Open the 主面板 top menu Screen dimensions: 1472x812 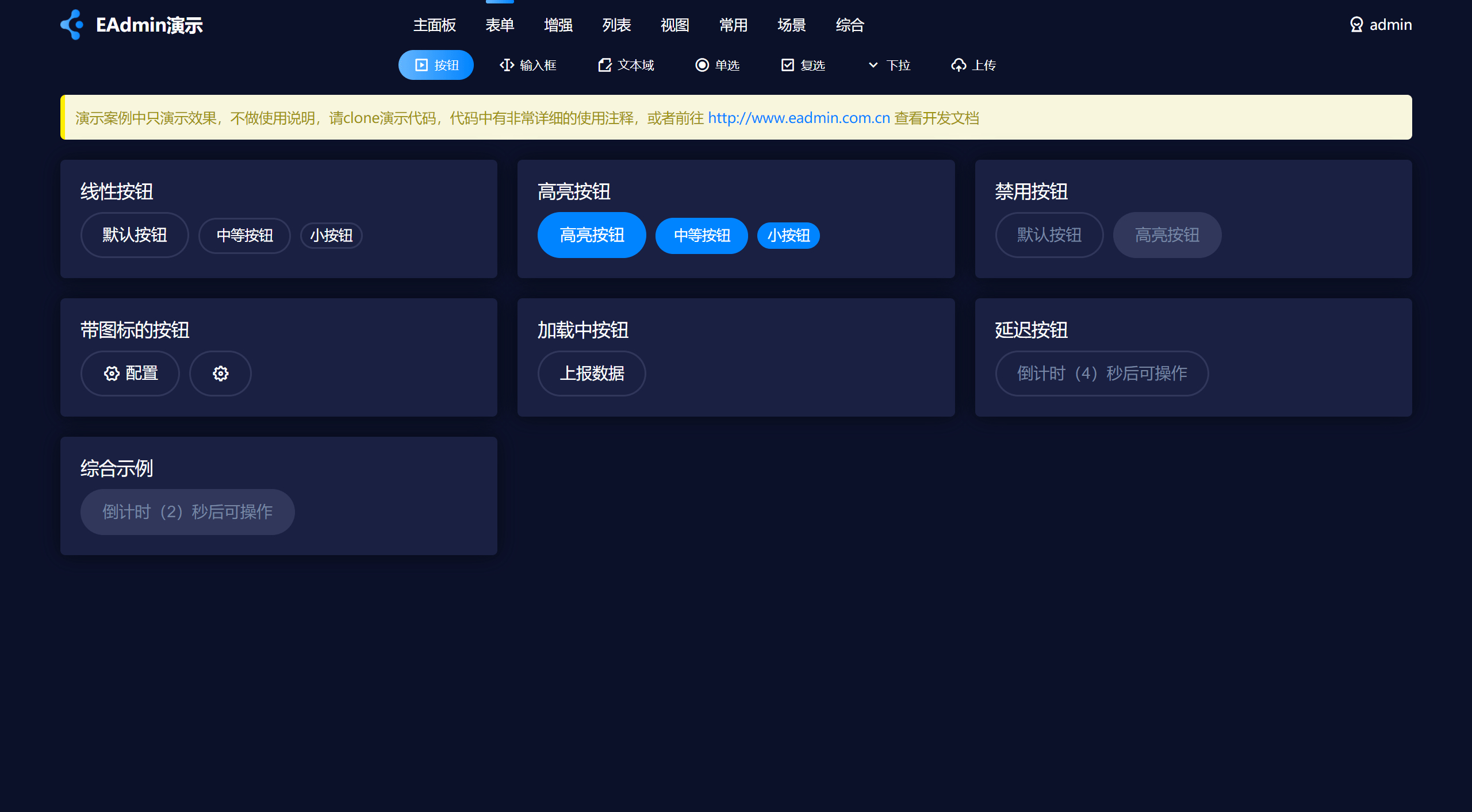[434, 25]
